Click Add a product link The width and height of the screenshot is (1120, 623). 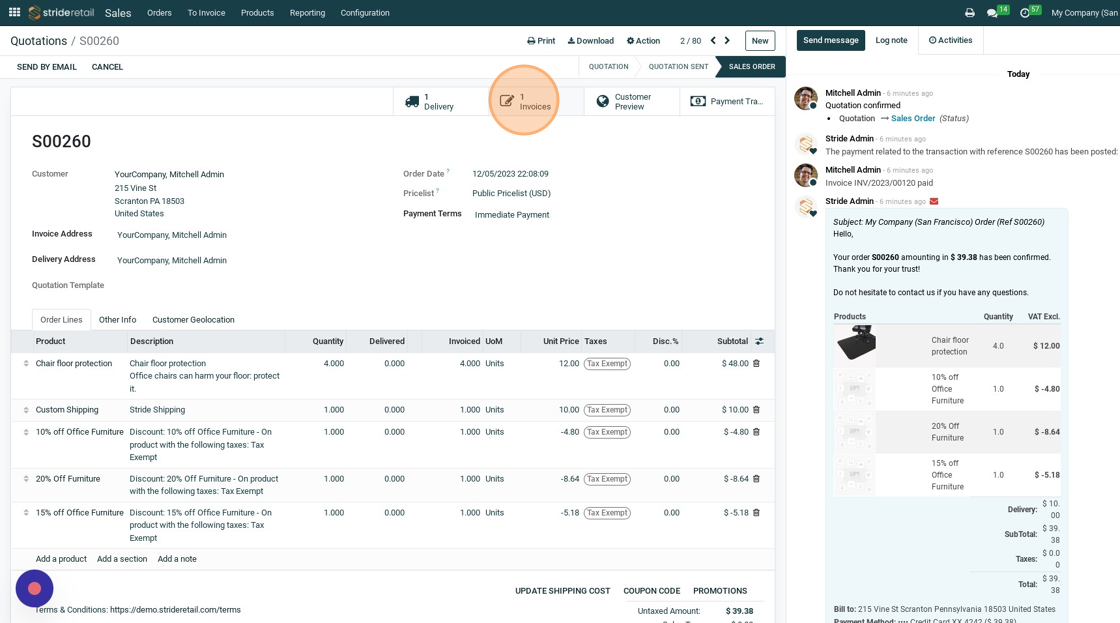click(61, 559)
